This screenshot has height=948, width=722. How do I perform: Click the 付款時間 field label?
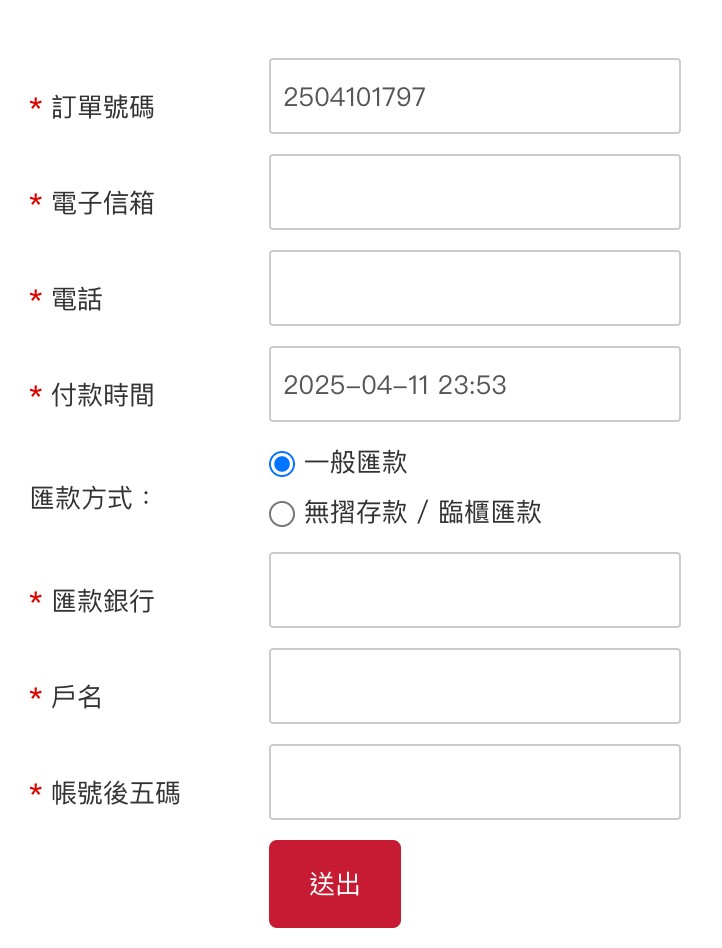pos(103,396)
